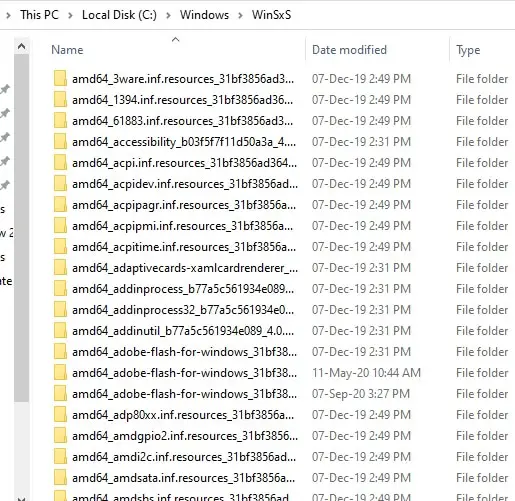Click the folder icon of amd64_1394.inf.resources

tap(60, 100)
